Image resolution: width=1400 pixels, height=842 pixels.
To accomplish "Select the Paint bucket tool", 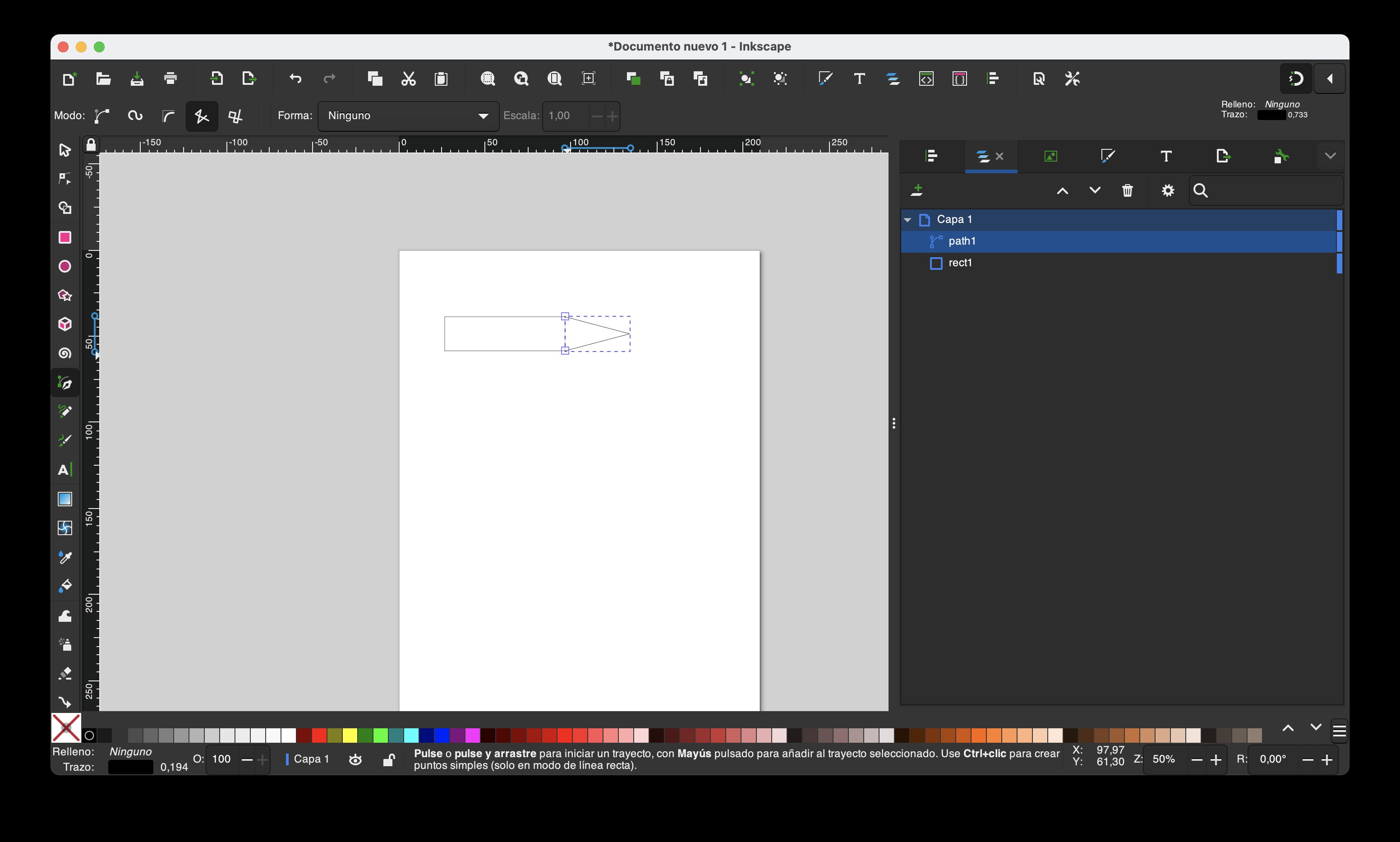I will click(x=64, y=587).
